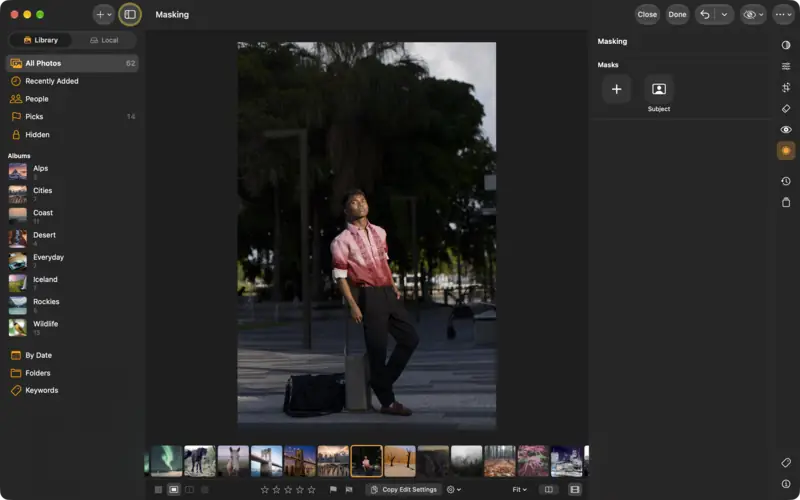The image size is (800, 500).
Task: Select the daytime bridge thumbnail in filmstrip
Action: pyautogui.click(x=266, y=461)
